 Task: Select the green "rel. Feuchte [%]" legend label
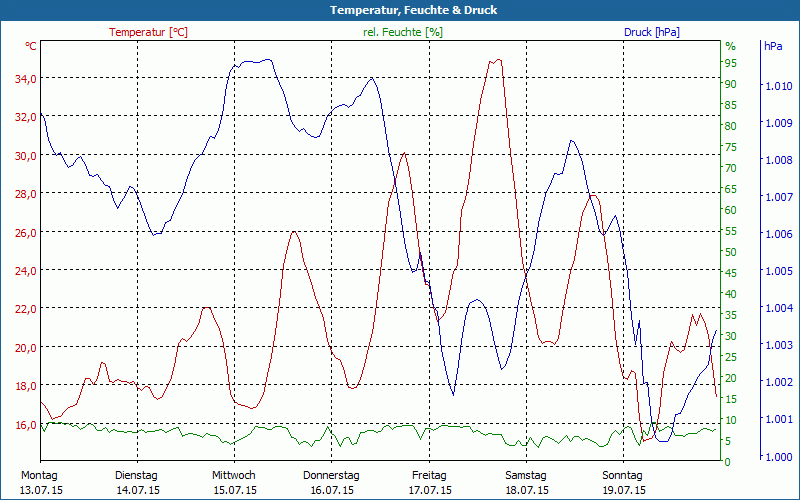[x=403, y=32]
